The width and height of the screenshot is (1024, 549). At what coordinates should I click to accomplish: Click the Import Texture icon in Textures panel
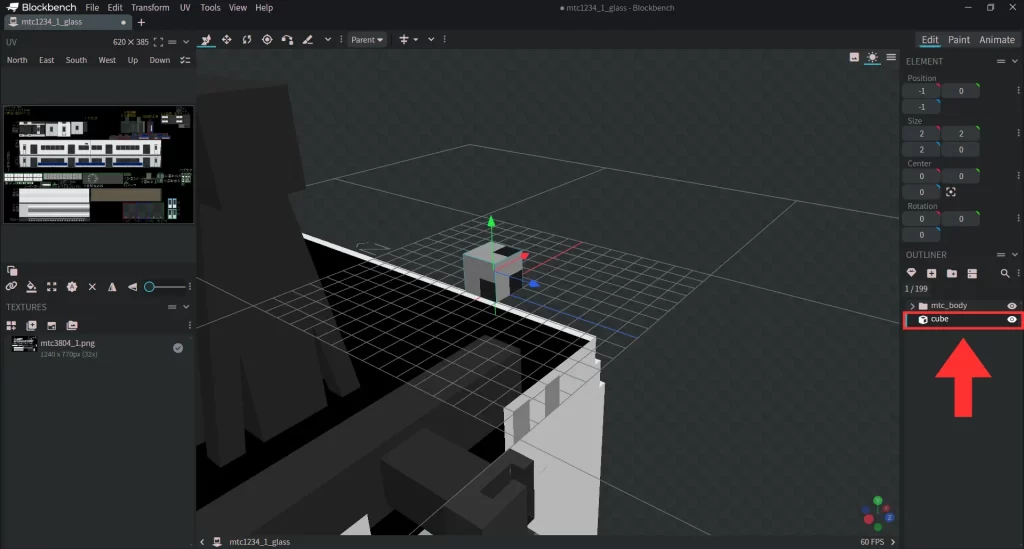31,325
